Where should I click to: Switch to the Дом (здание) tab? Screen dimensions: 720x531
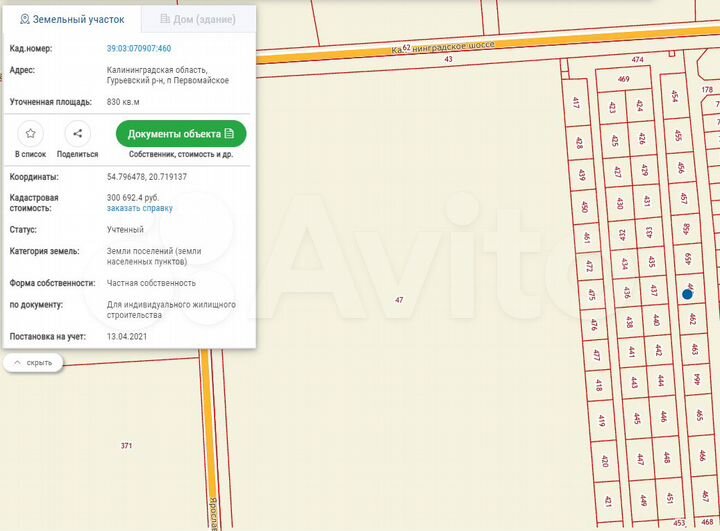tap(199, 19)
